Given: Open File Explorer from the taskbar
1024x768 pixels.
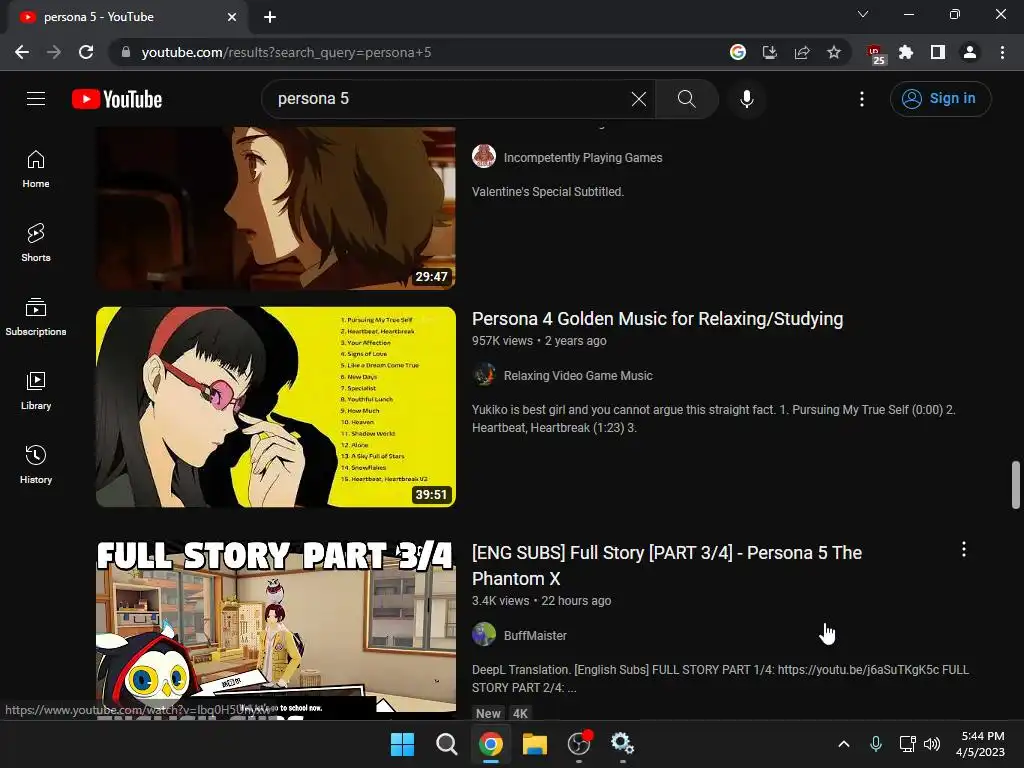Looking at the screenshot, I should 535,744.
